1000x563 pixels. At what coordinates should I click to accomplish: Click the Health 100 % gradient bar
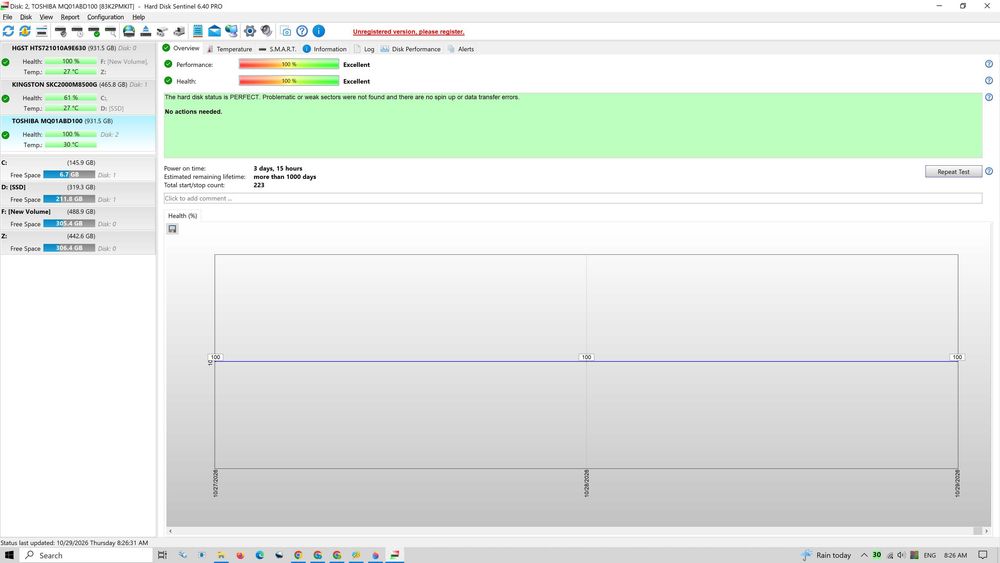289,81
